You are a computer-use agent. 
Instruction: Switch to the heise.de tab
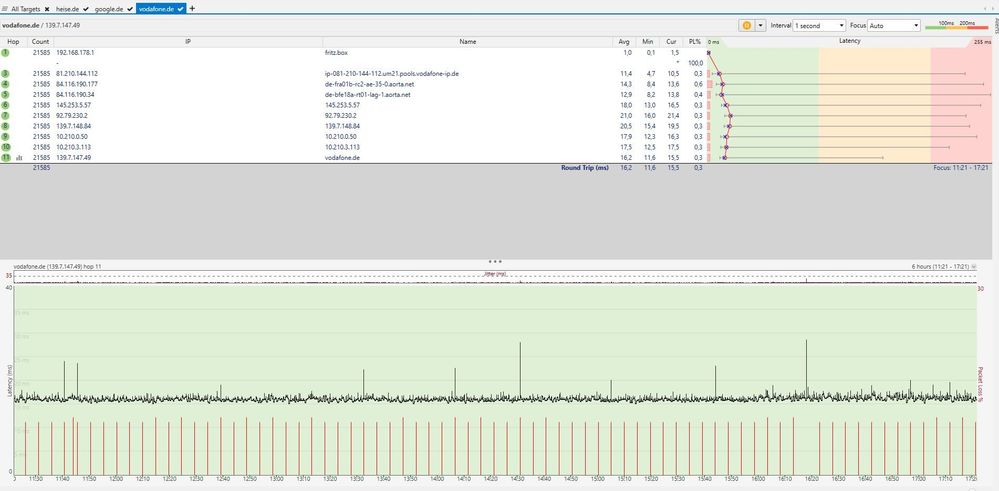pos(69,8)
